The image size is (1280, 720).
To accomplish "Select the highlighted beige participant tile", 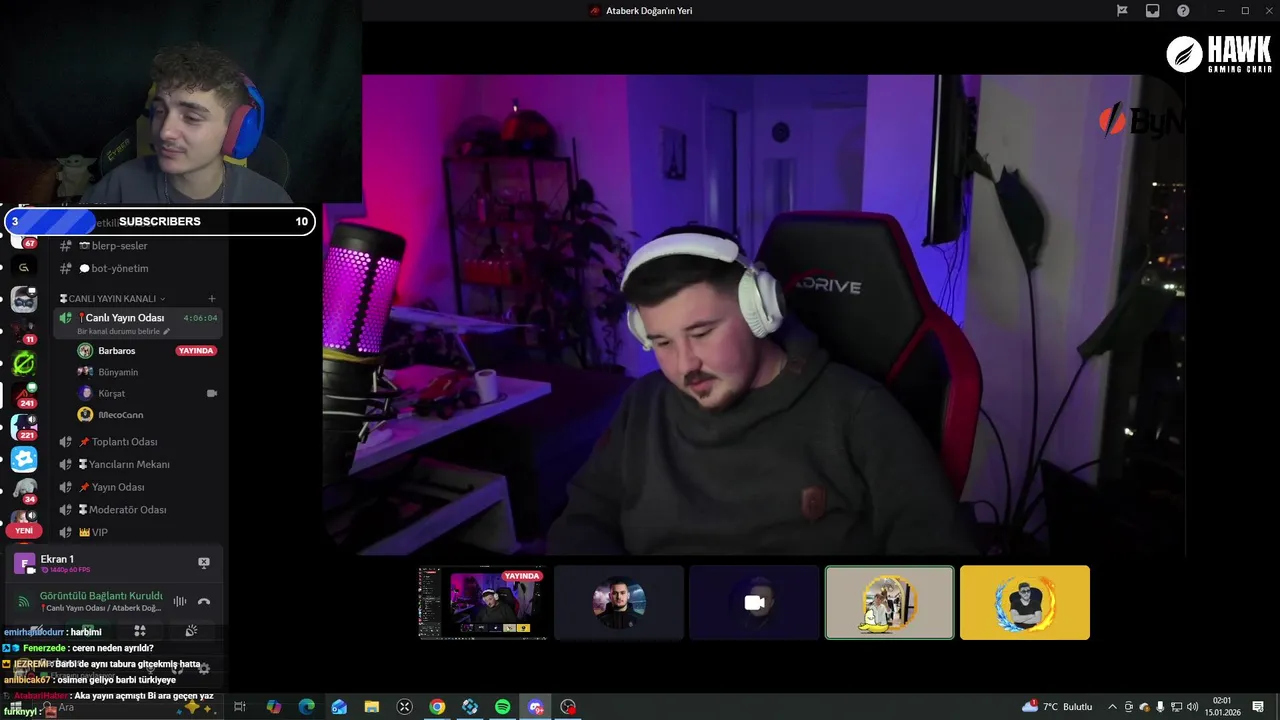I will point(889,602).
